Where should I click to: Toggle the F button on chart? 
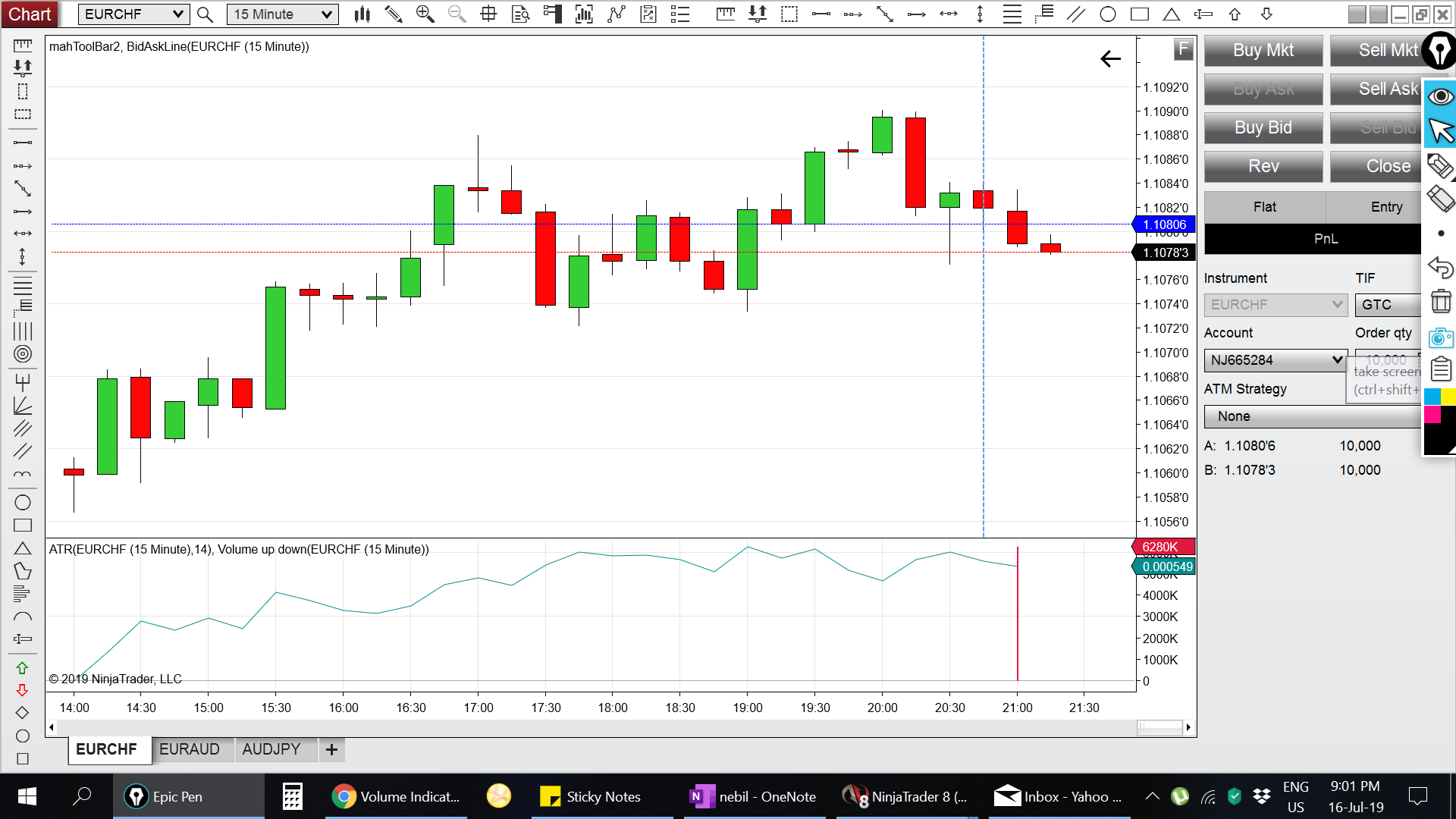pyautogui.click(x=1183, y=50)
